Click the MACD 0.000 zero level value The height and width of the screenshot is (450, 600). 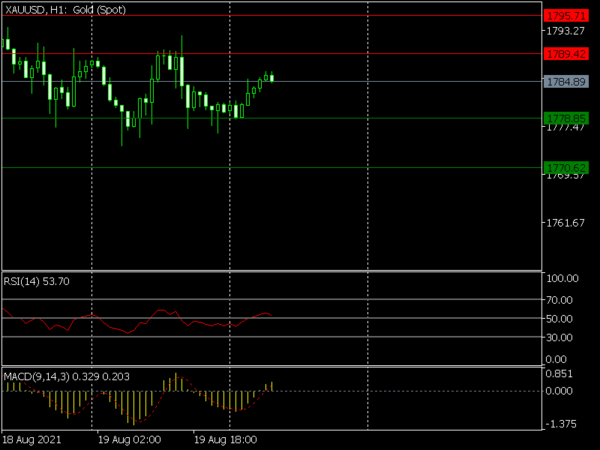pos(559,391)
